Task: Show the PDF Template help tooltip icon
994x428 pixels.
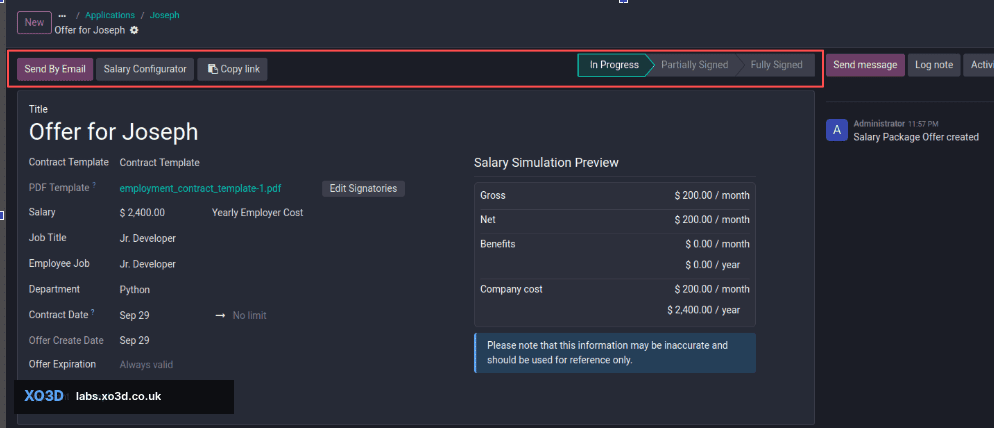Action: (94, 185)
